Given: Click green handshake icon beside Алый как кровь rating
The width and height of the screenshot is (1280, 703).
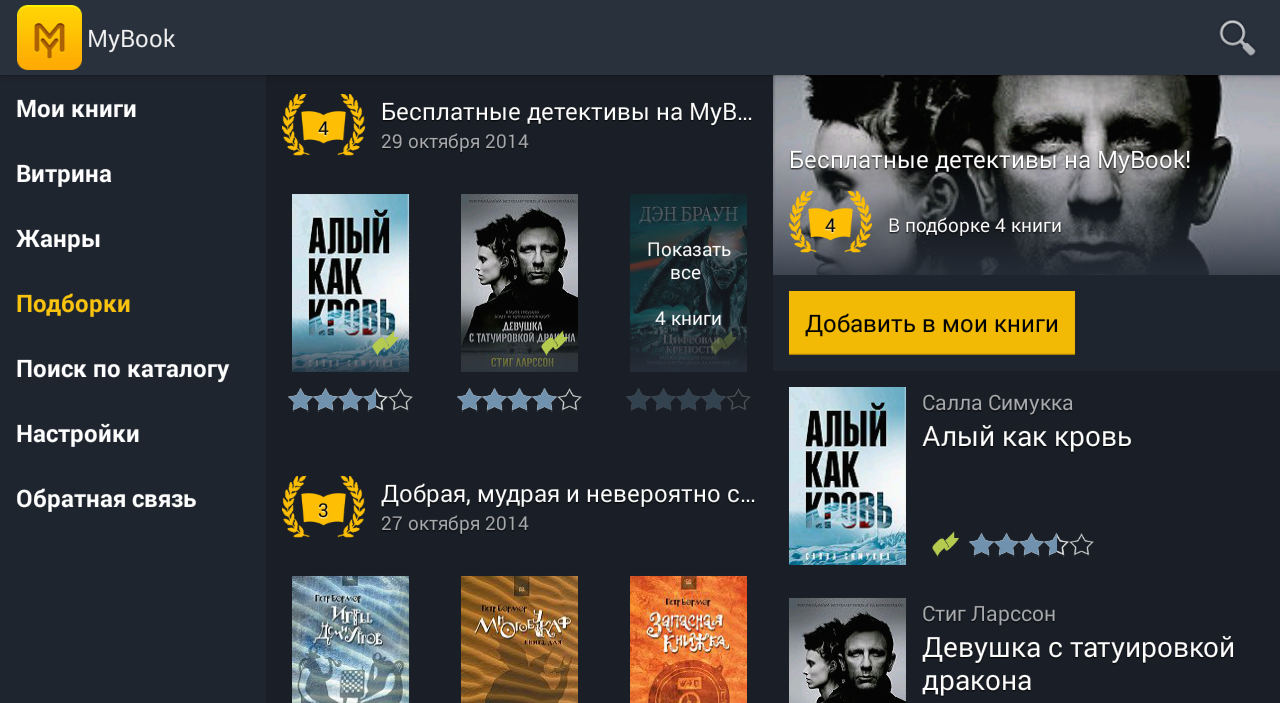Looking at the screenshot, I should [945, 544].
